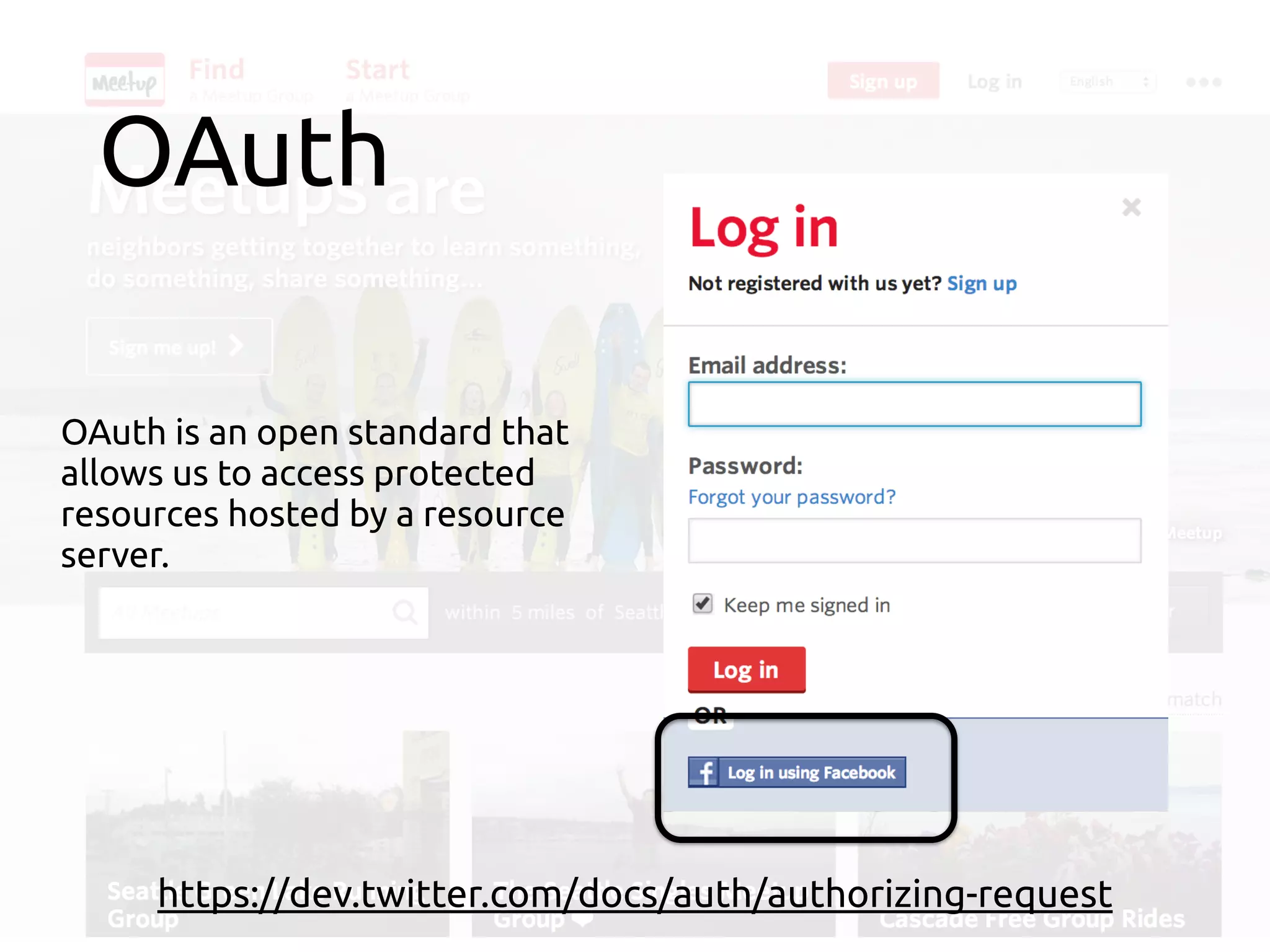
Task: Click the Password input field
Action: 915,540
